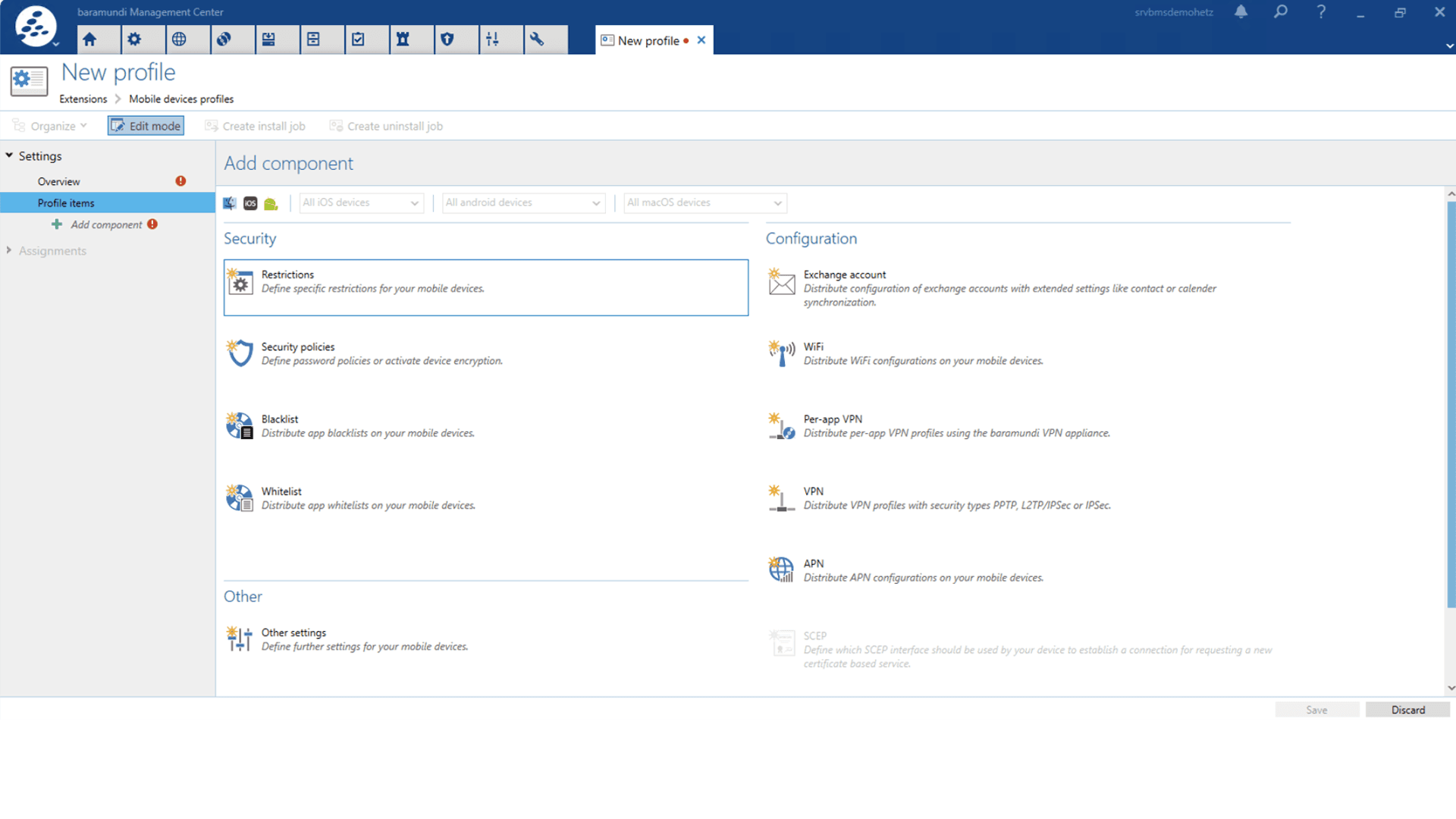Open the Organize dropdown menu
This screenshot has width=1456, height=819.
[50, 126]
